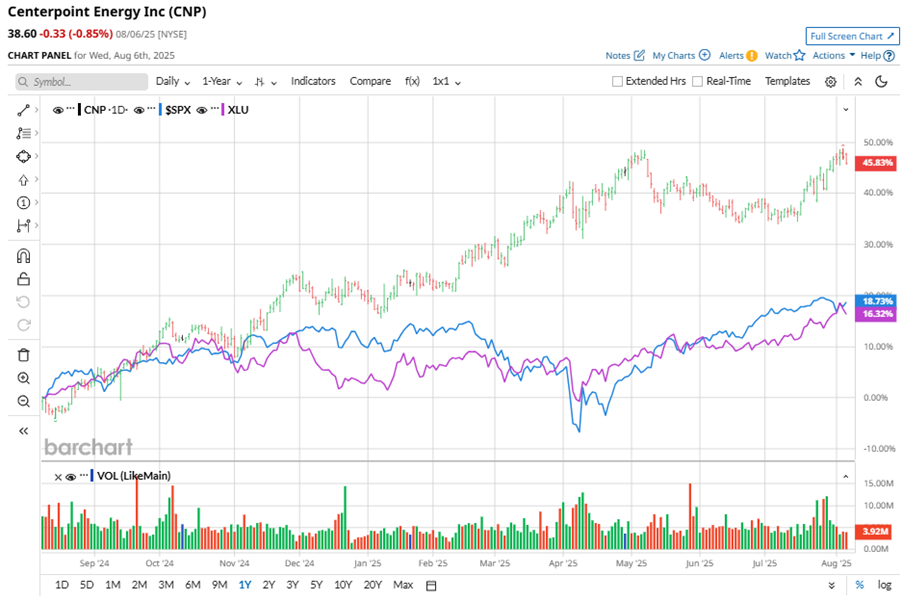The image size is (902, 601).
Task: Toggle visibility of the XLU series
Action: pyautogui.click(x=201, y=110)
